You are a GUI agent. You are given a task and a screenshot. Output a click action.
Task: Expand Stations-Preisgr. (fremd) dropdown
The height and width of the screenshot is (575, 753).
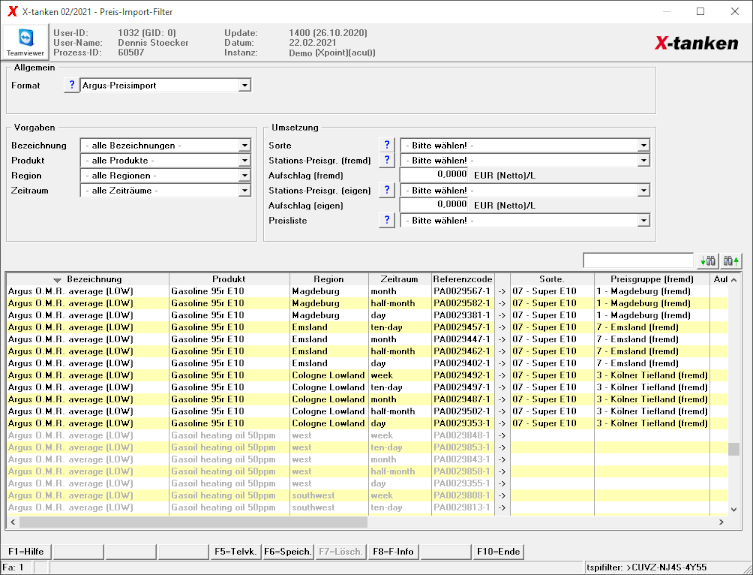pos(644,160)
